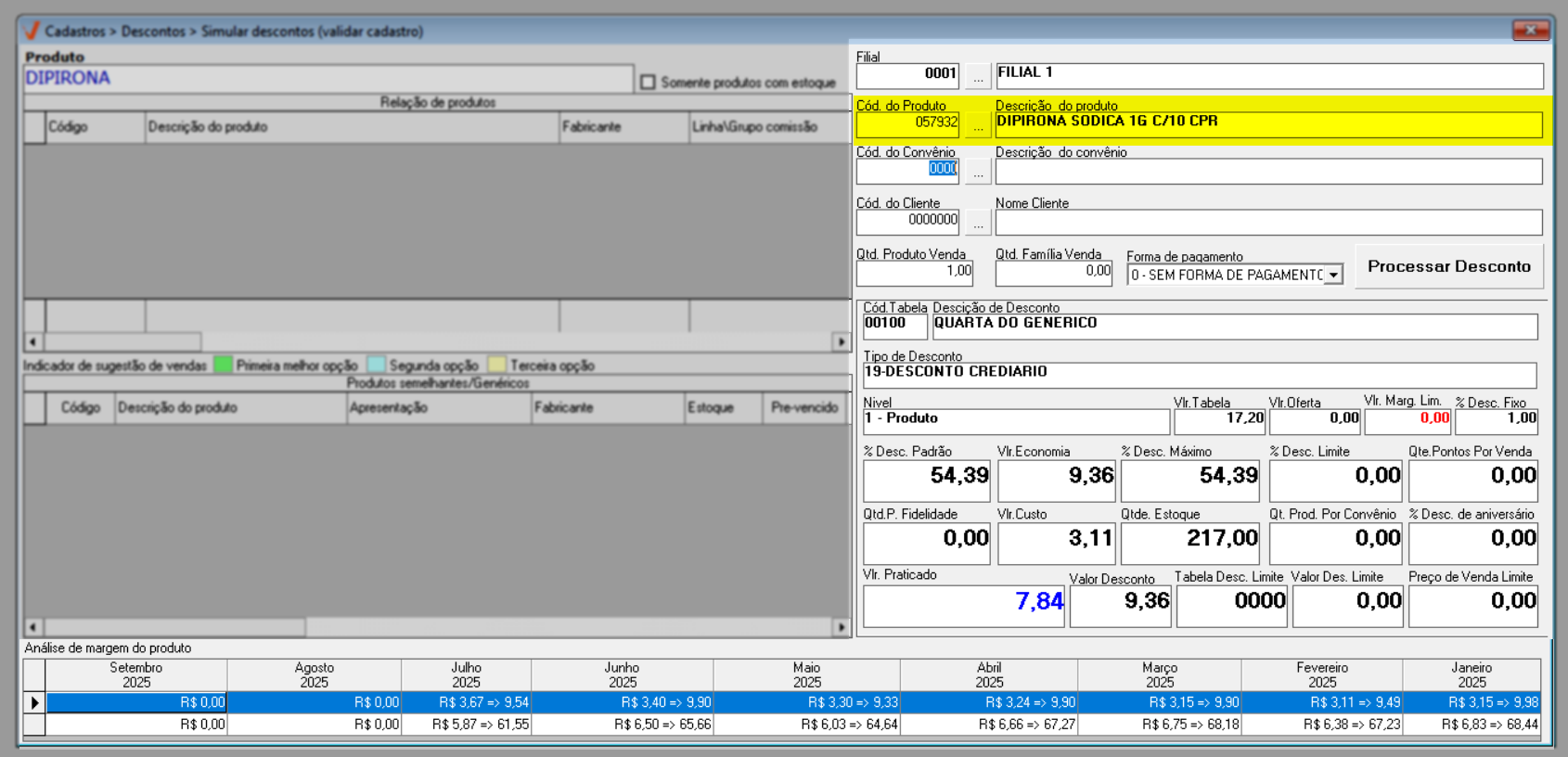Open convênio lookup button beside code field

[x=977, y=172]
